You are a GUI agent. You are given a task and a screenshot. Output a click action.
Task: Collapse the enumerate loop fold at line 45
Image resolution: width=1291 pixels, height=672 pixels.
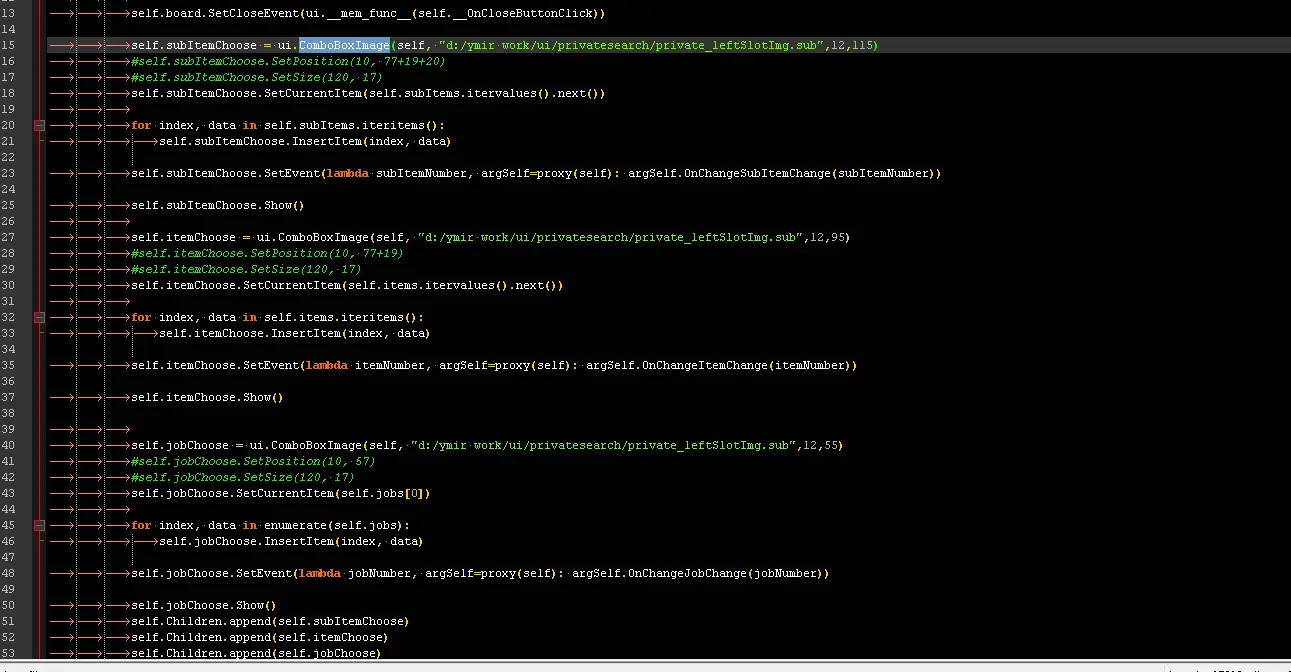[40, 526]
